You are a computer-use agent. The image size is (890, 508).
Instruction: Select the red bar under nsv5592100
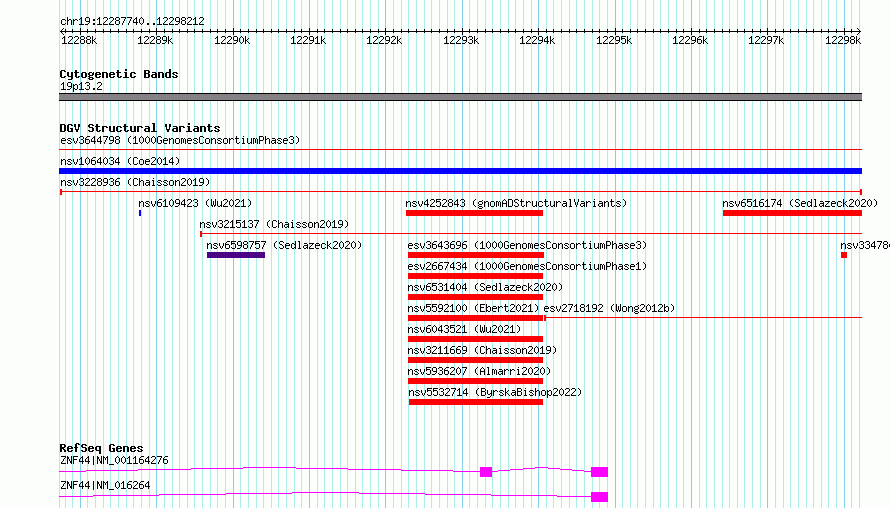[x=476, y=318]
